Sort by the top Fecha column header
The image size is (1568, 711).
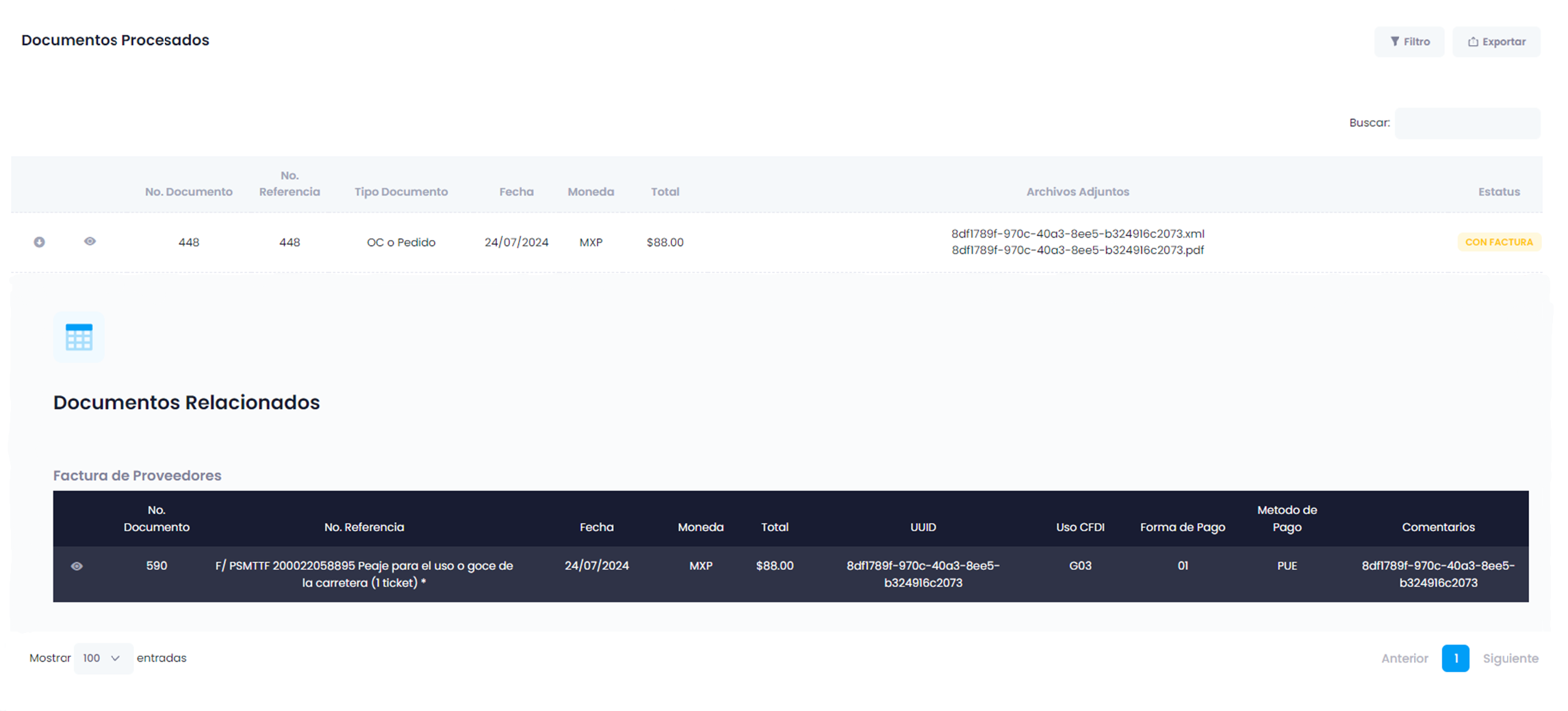coord(516,192)
